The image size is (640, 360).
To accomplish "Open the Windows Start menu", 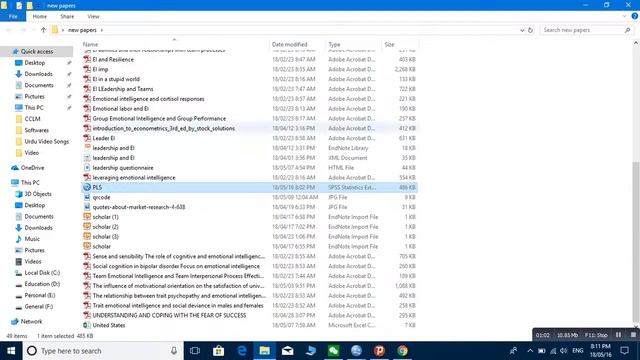I will [11, 351].
